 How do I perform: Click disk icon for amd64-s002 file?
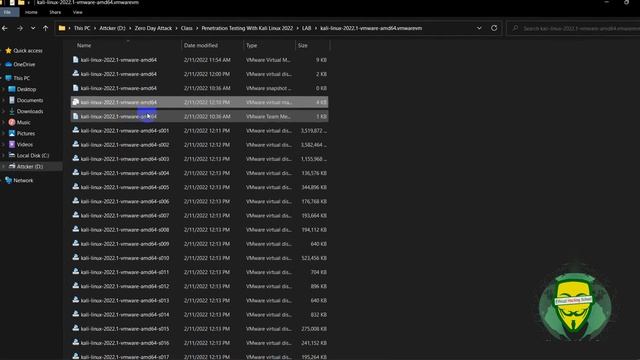(x=76, y=144)
